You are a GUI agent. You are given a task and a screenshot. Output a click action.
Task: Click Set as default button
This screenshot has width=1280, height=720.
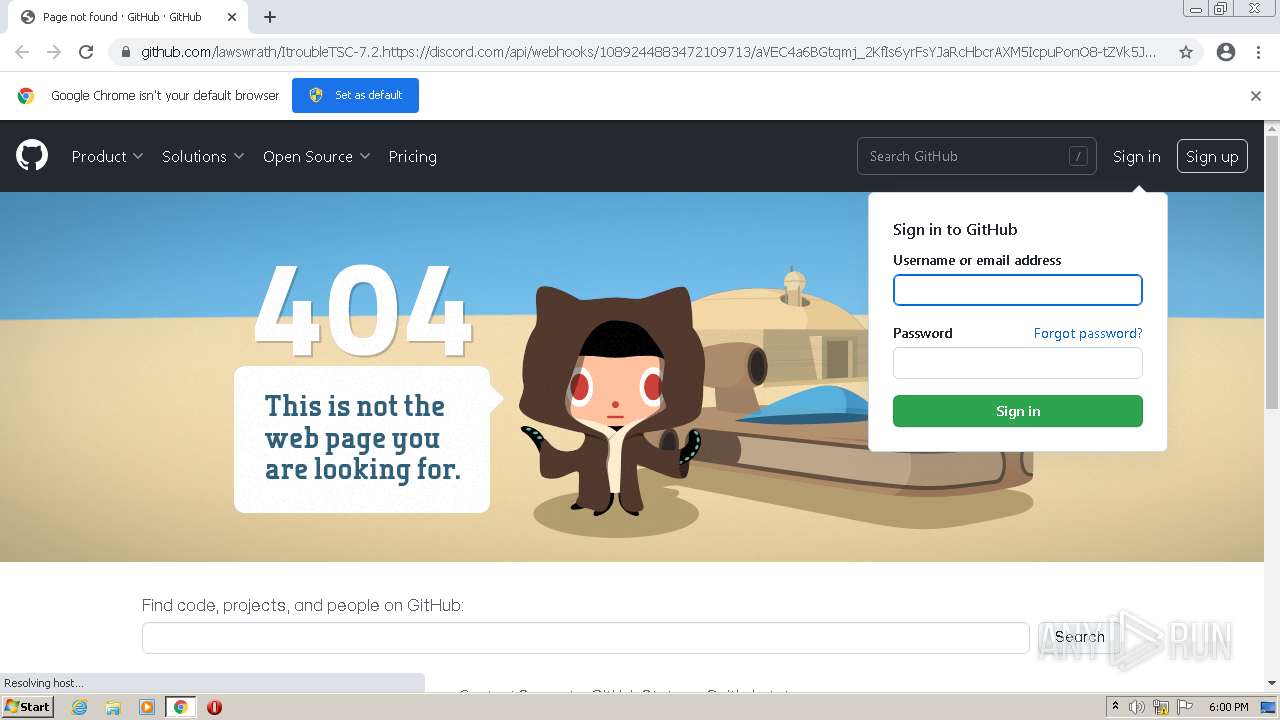(x=355, y=96)
